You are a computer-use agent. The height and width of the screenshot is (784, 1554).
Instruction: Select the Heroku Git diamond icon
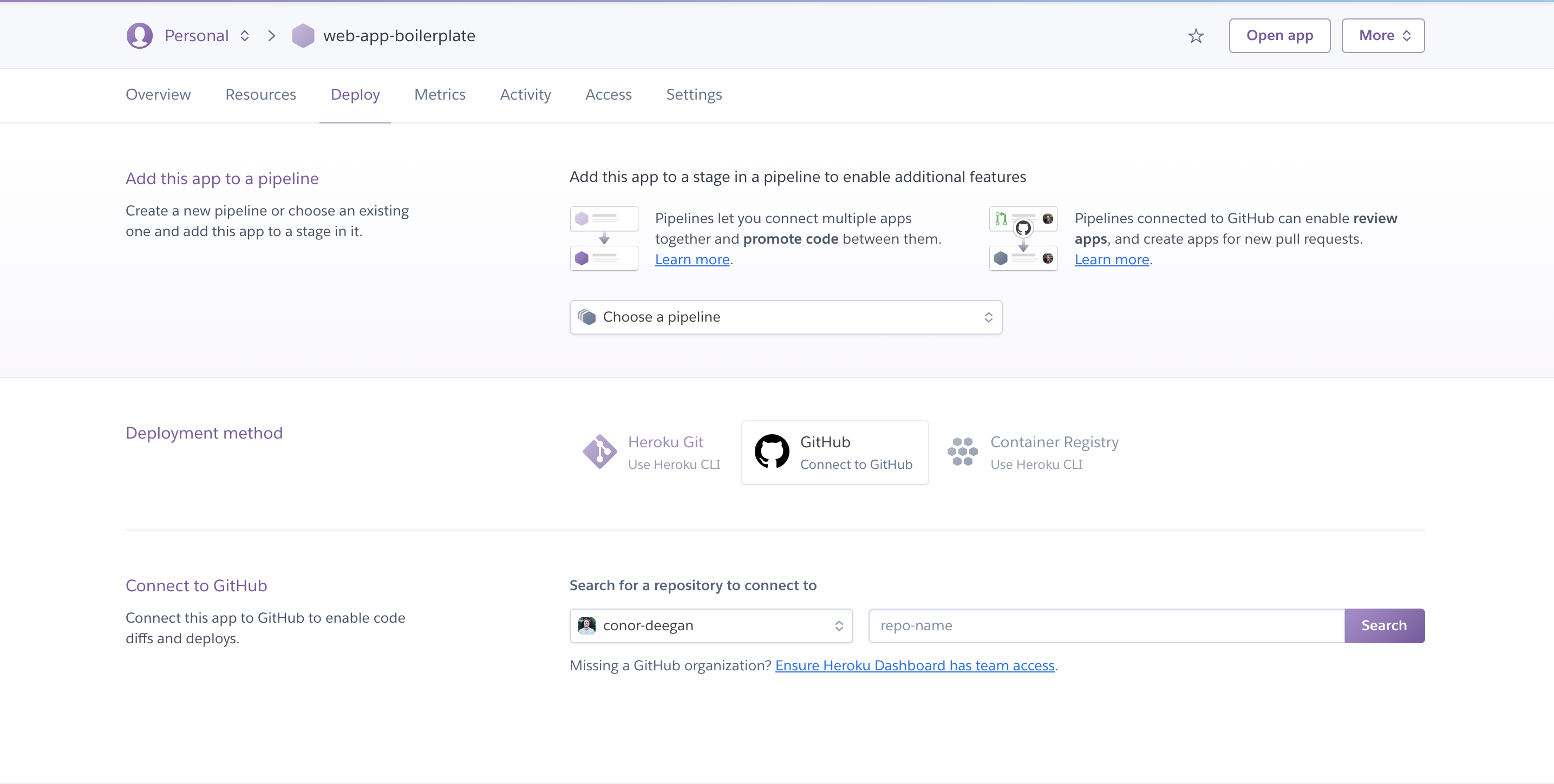(599, 452)
